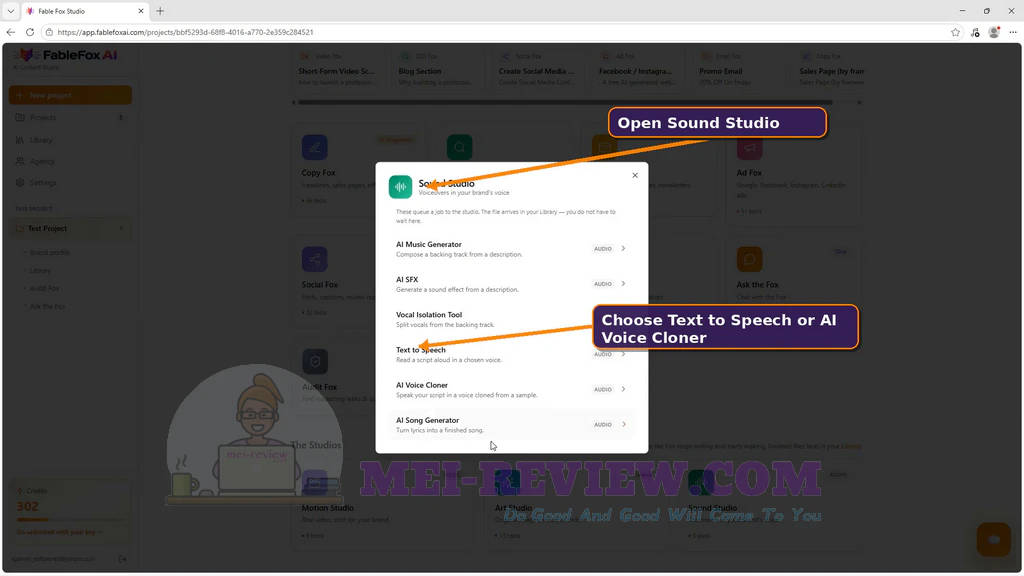Bookmark page with star icon
The image size is (1024, 576).
tap(955, 32)
